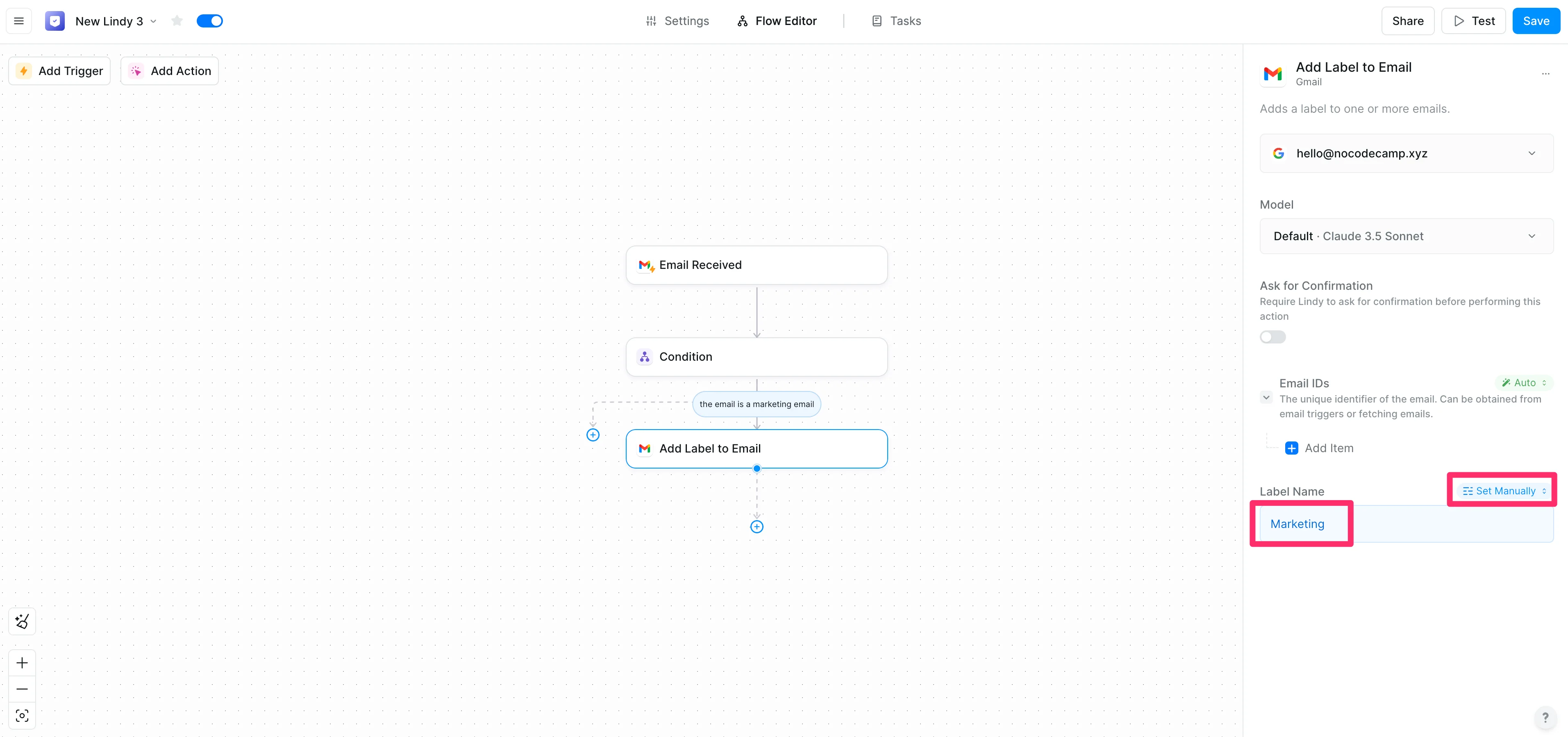1568x737 pixels.
Task: Enable the Ask for Confirmation toggle
Action: pos(1273,337)
